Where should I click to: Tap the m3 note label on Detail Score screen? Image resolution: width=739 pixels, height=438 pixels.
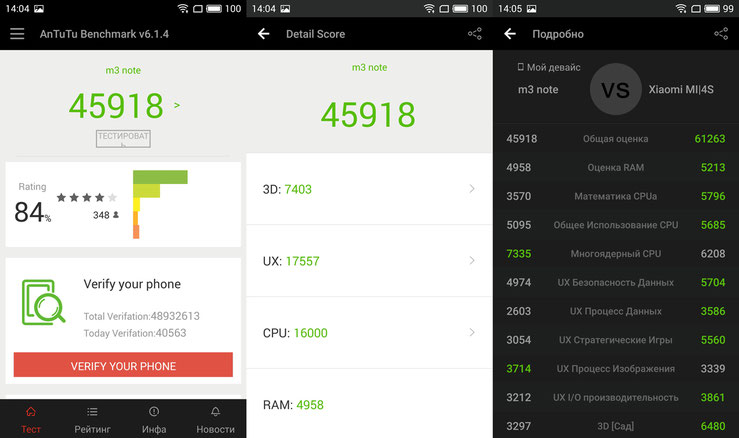point(370,67)
